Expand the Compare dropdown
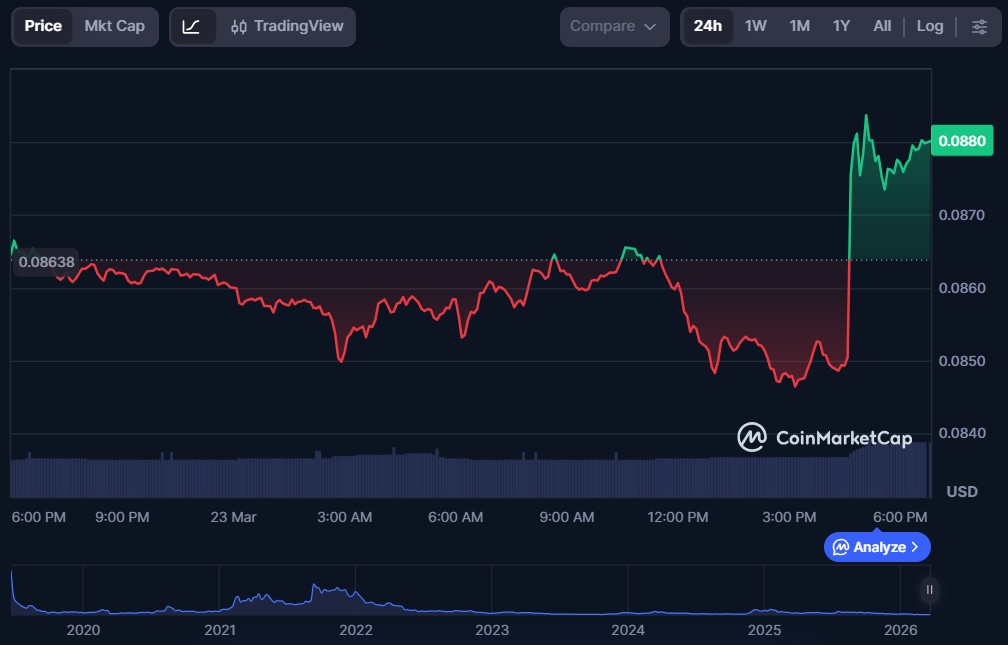This screenshot has width=1008, height=645. tap(614, 27)
